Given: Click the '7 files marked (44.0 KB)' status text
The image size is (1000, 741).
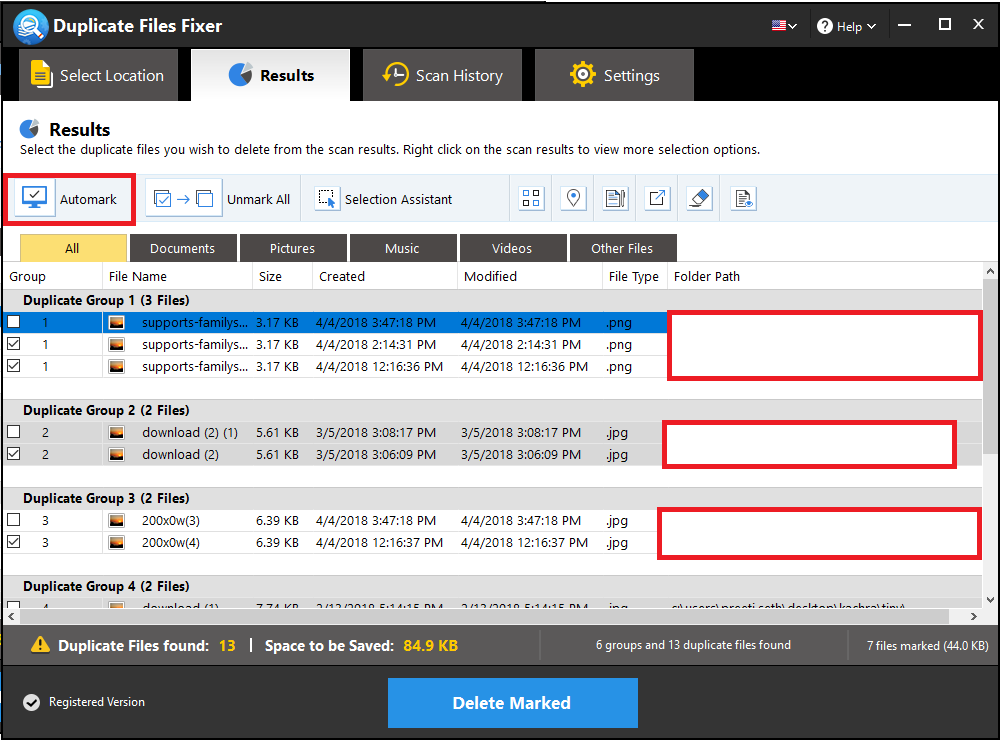Looking at the screenshot, I should coord(927,646).
